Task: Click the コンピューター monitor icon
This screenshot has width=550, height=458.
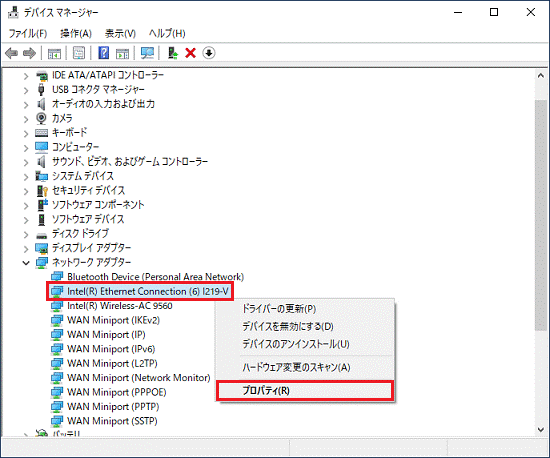Action: point(41,147)
